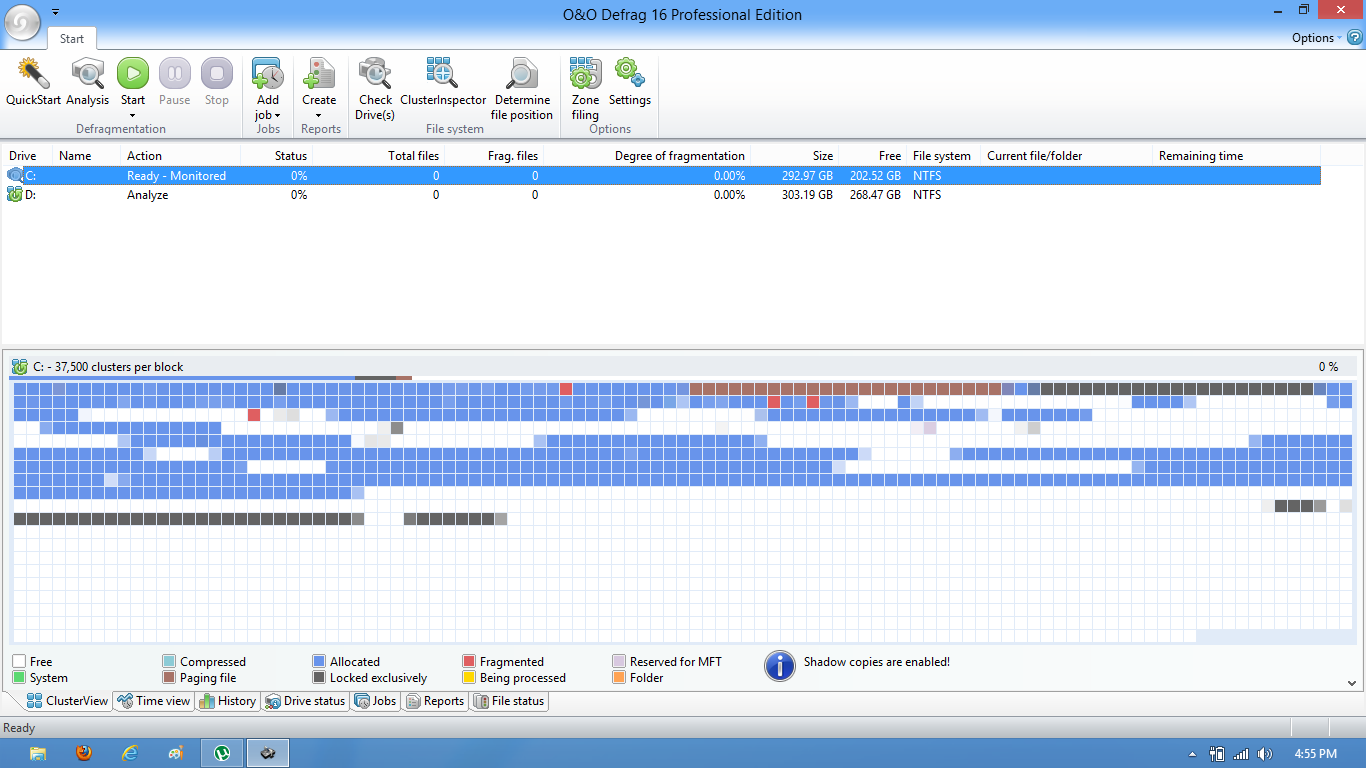Screen dimensions: 1366x768
Task: Click the 4:55 PM taskbar clock
Action: [1315, 754]
